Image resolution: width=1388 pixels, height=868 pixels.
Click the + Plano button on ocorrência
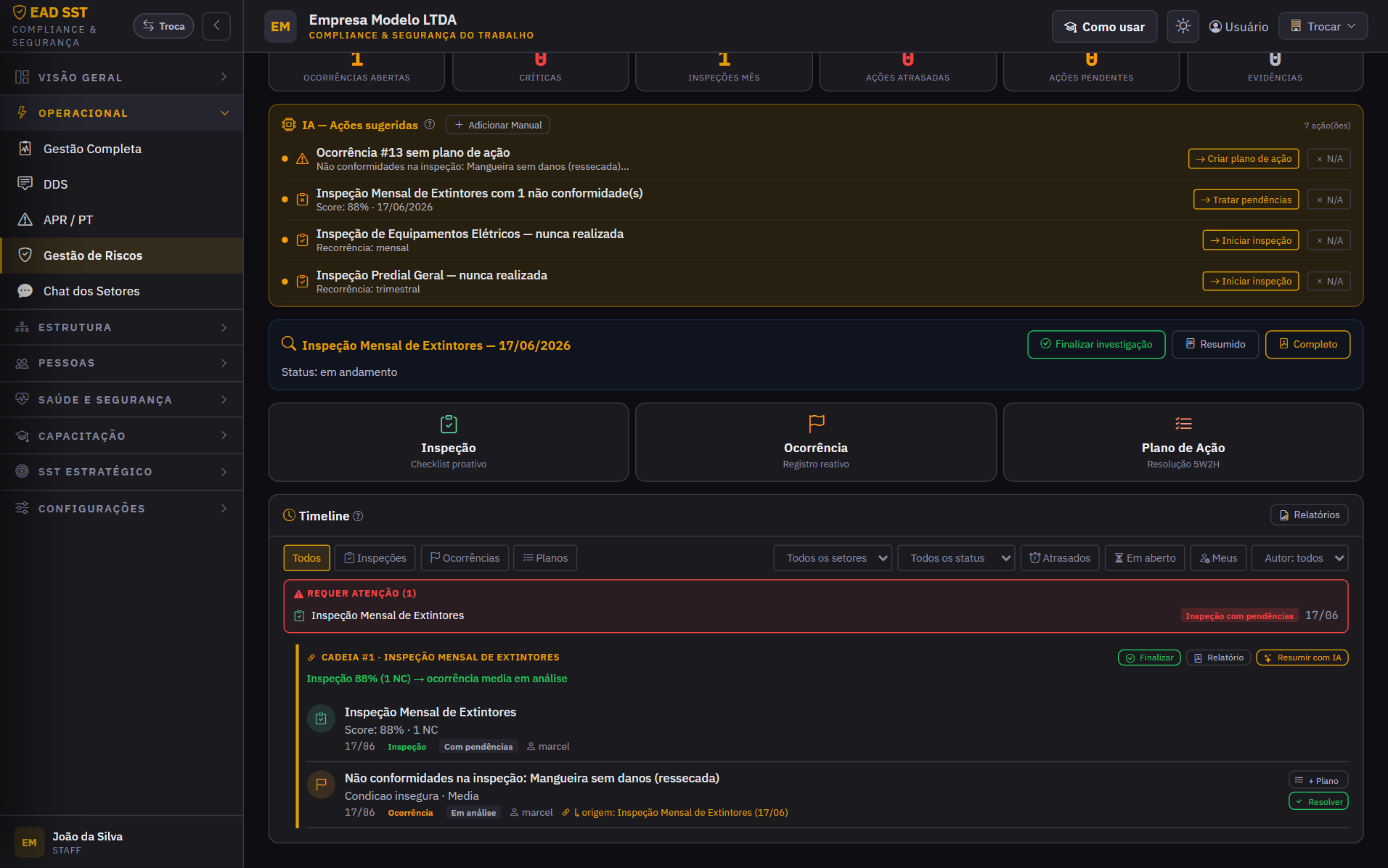click(x=1318, y=780)
